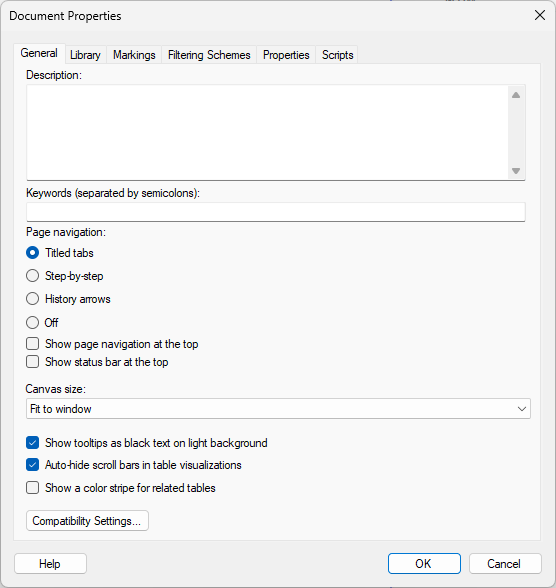Enable Show page navigation at the top
This screenshot has width=556, height=588.
click(33, 344)
